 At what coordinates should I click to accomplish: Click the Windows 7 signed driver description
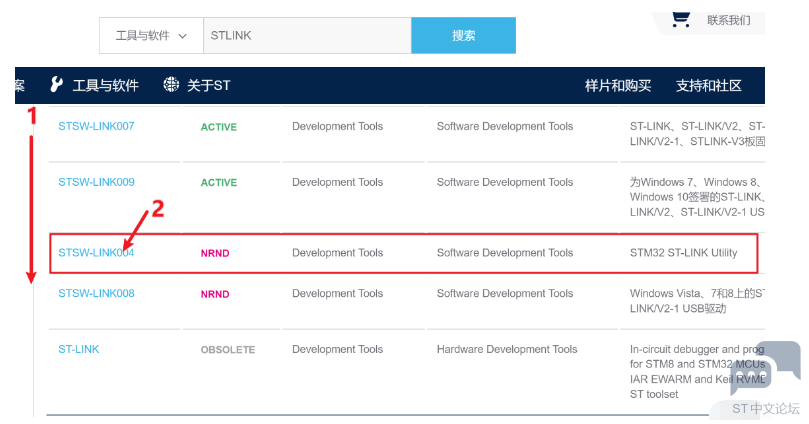(x=697, y=197)
